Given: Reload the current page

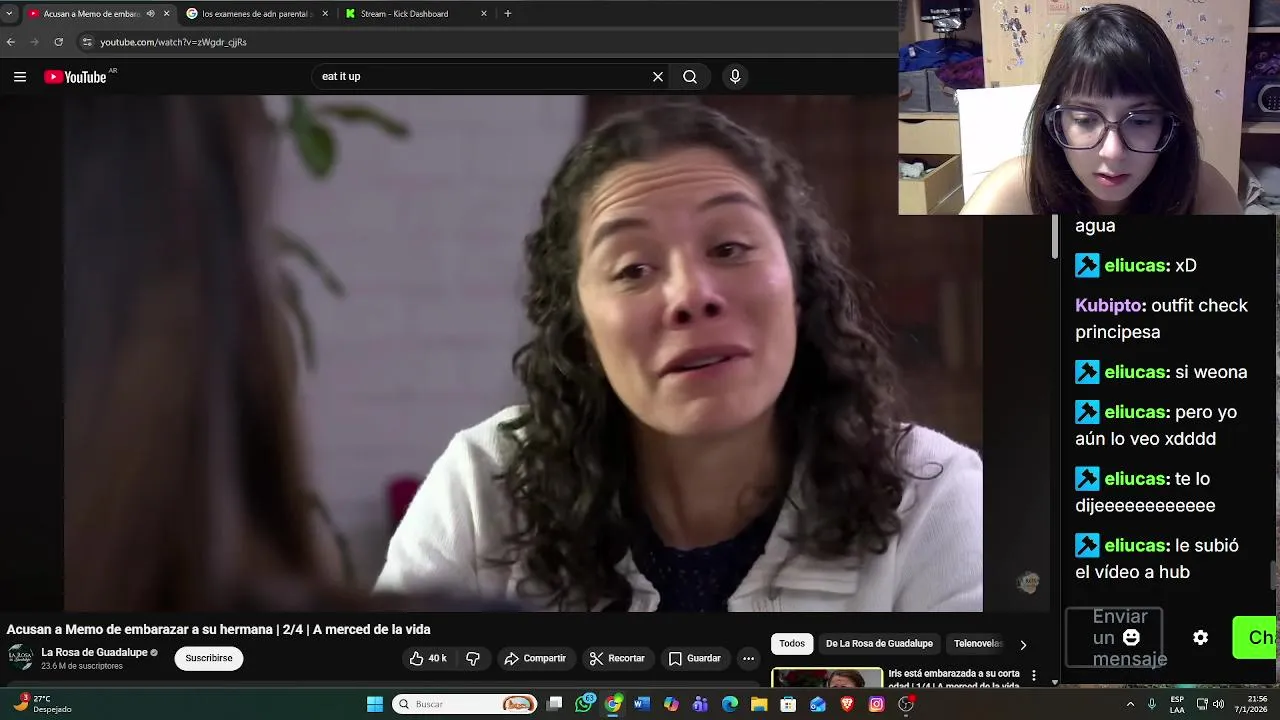Looking at the screenshot, I should tap(58, 42).
